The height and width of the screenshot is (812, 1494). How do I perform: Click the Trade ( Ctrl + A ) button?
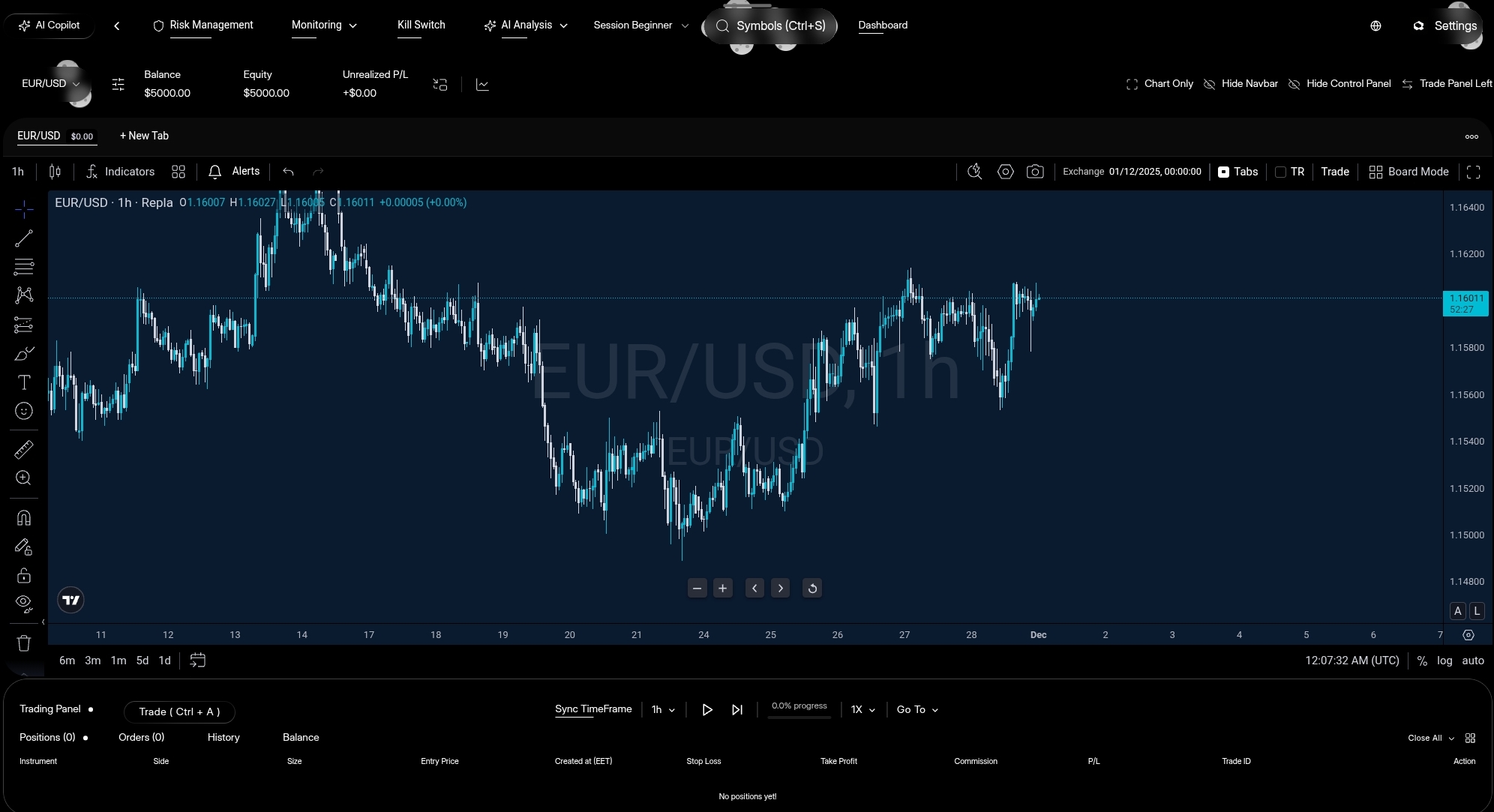tap(179, 712)
